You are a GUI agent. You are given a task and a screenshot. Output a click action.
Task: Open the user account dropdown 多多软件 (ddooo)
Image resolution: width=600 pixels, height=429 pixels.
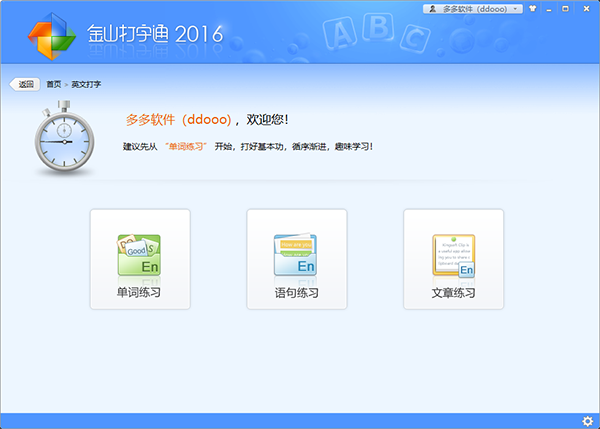(473, 9)
